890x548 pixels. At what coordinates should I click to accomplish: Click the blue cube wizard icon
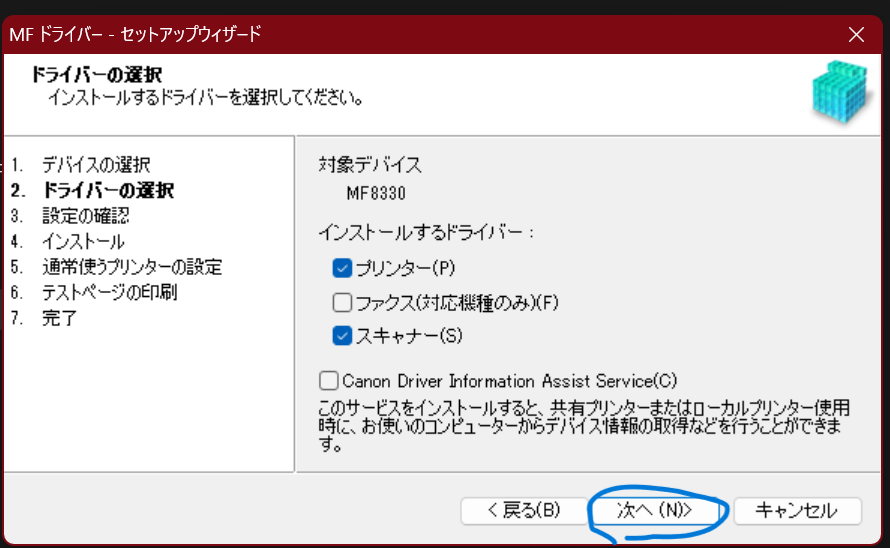pos(840,95)
